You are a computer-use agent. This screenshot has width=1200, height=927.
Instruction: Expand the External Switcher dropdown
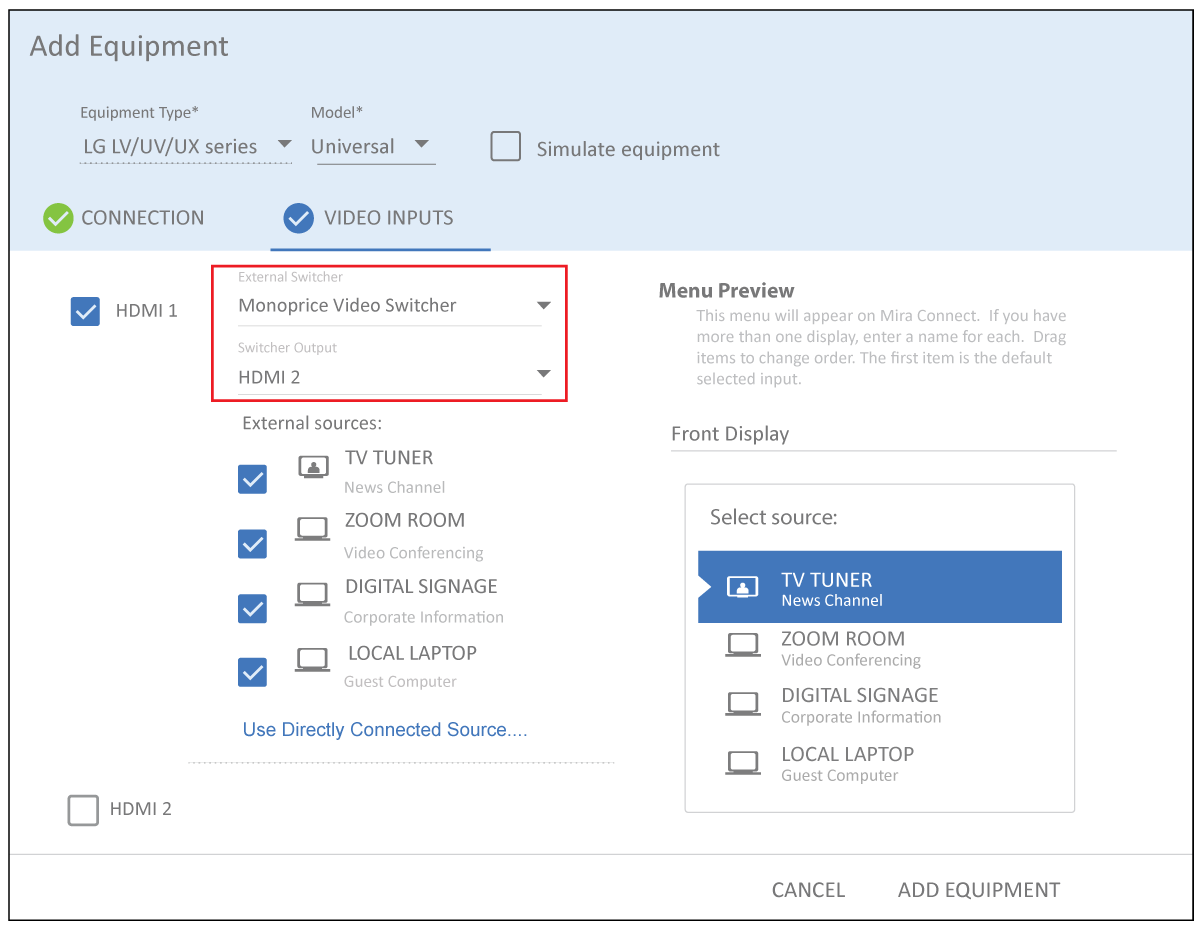coord(390,306)
